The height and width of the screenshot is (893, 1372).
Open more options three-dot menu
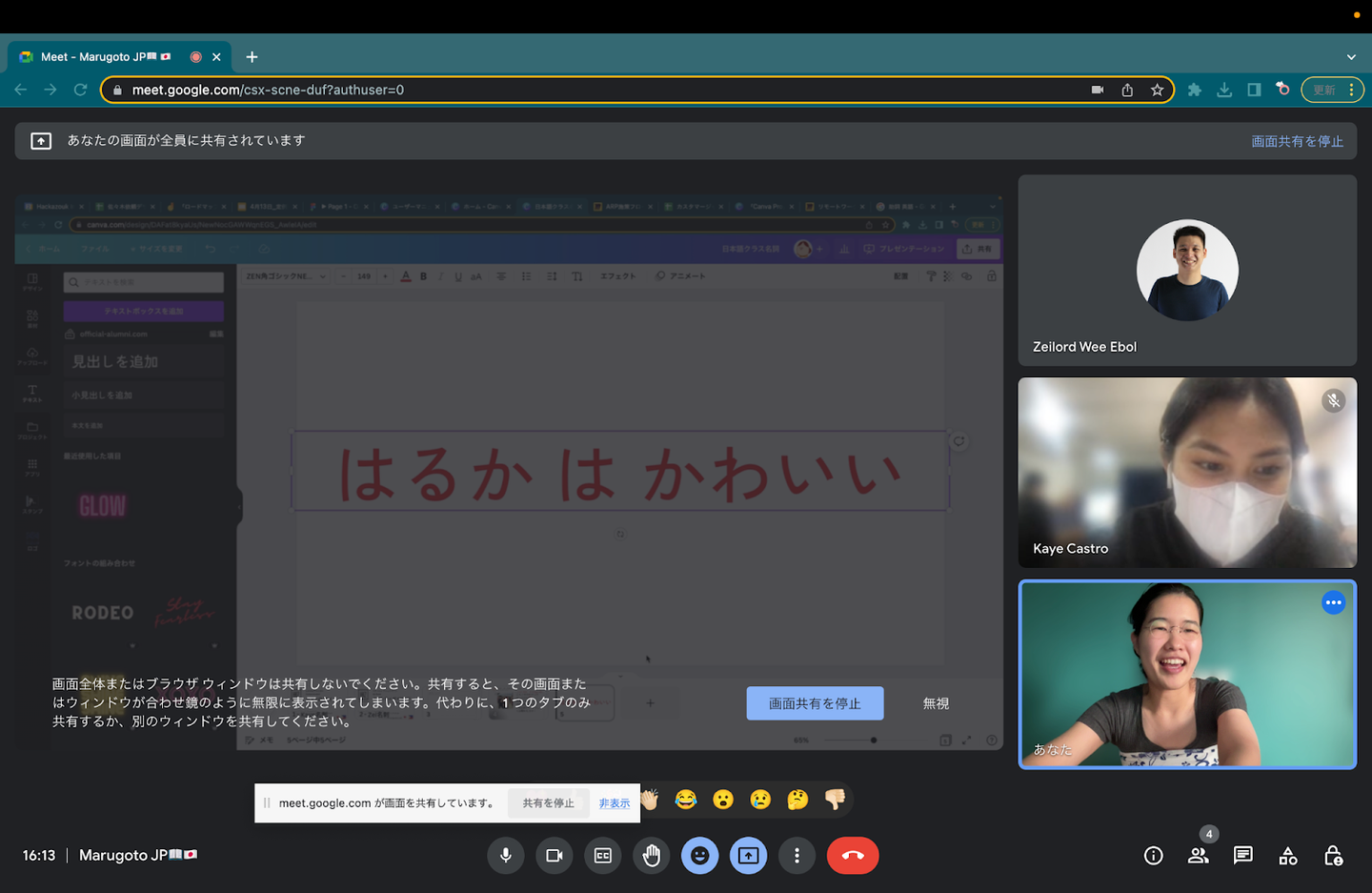point(797,856)
